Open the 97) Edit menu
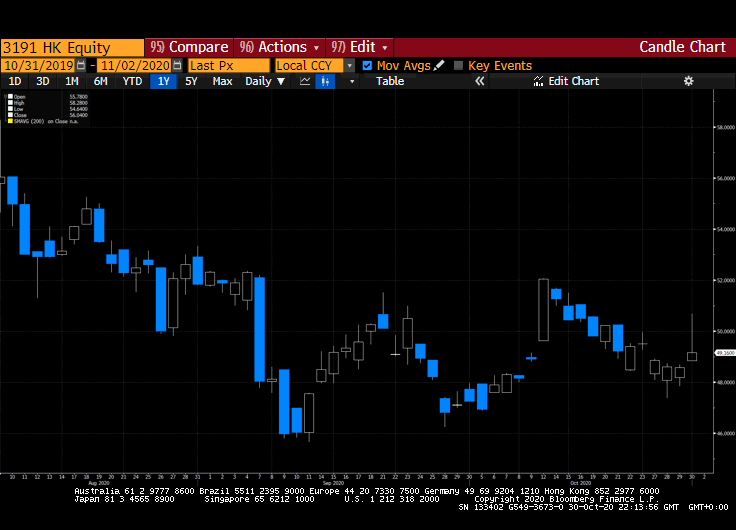This screenshot has height=530, width=736. pos(360,47)
